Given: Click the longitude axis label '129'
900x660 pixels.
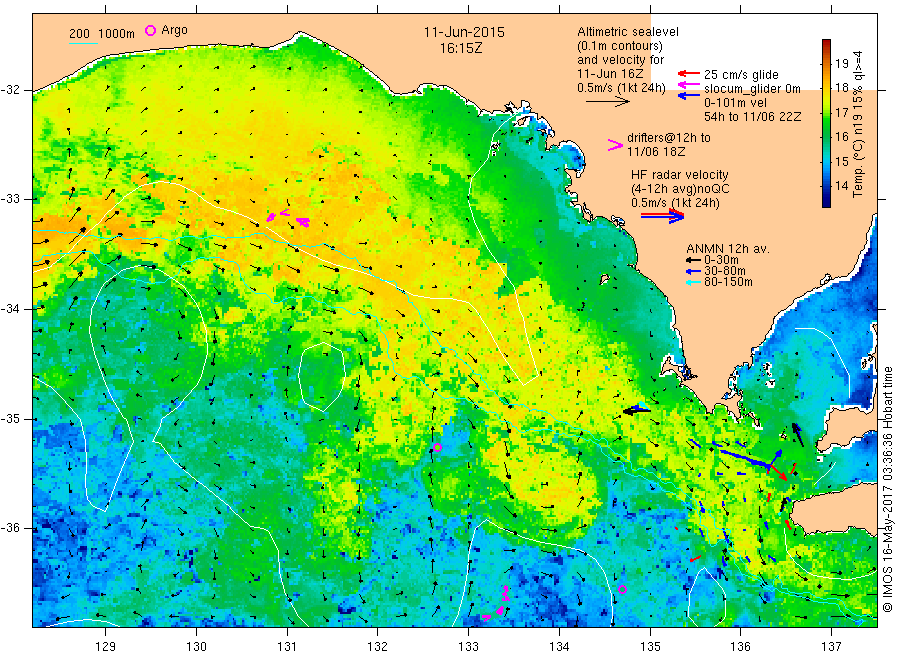Looking at the screenshot, I should [x=106, y=647].
